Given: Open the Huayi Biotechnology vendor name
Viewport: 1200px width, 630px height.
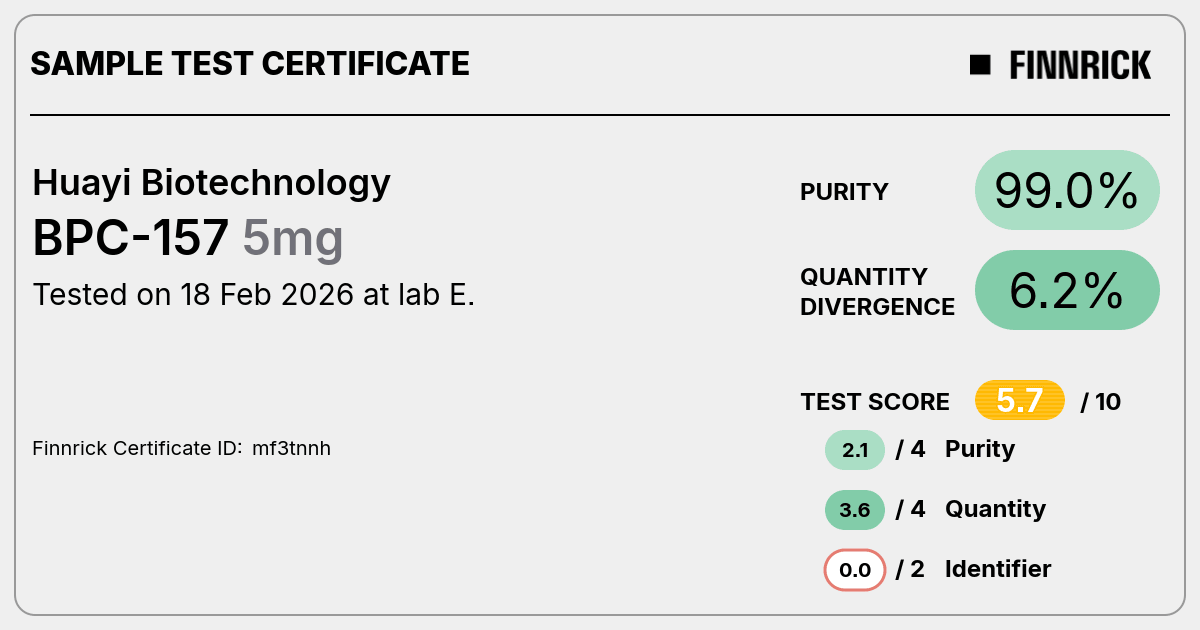Looking at the screenshot, I should coord(211,183).
